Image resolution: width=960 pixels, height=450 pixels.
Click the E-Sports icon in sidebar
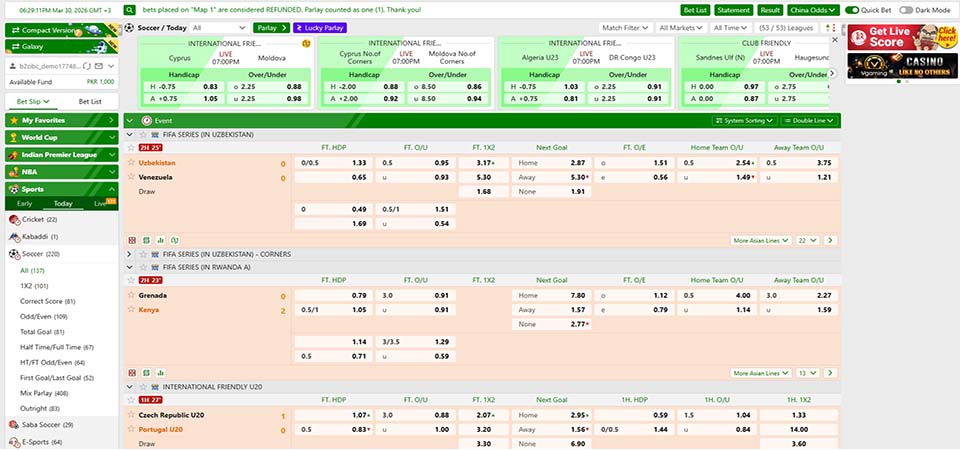coord(14,441)
